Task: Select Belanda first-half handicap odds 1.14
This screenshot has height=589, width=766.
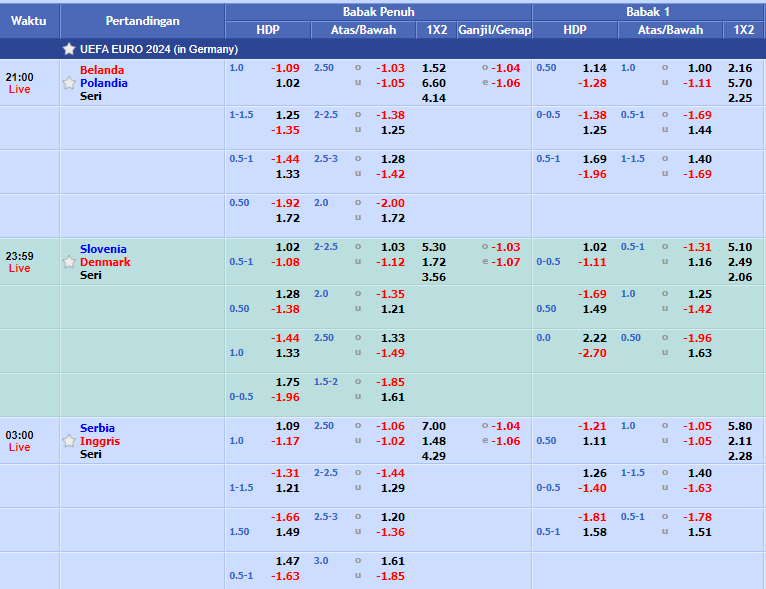Action: 595,68
